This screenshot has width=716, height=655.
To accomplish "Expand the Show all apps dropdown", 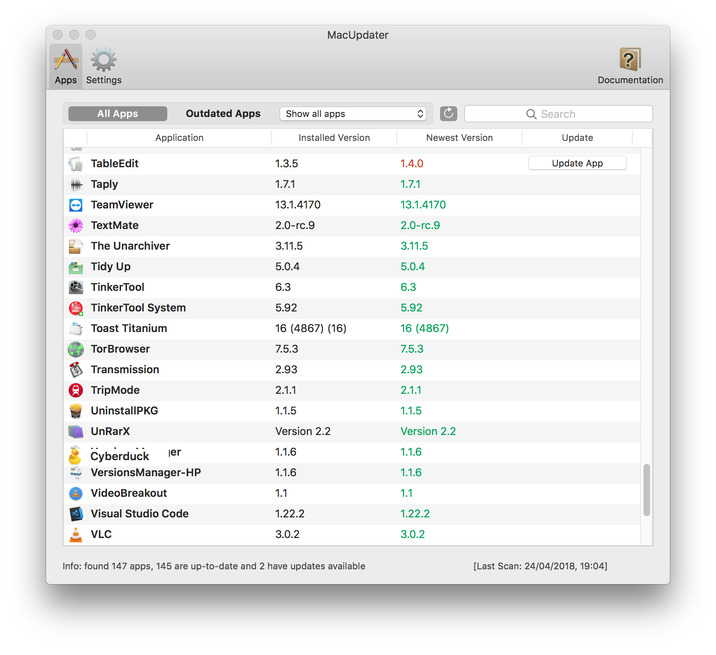I will pyautogui.click(x=353, y=114).
